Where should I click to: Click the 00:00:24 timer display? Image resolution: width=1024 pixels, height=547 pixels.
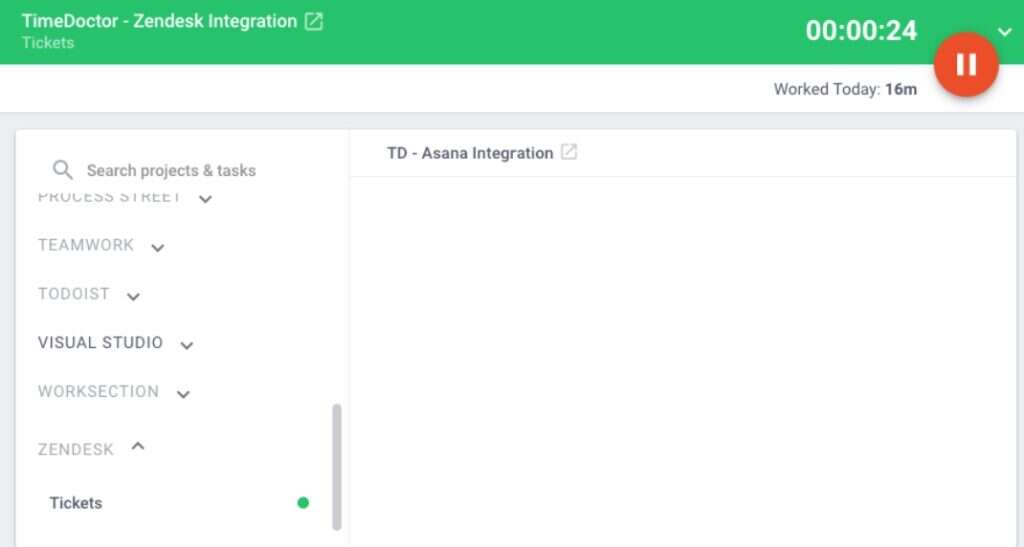coord(861,31)
